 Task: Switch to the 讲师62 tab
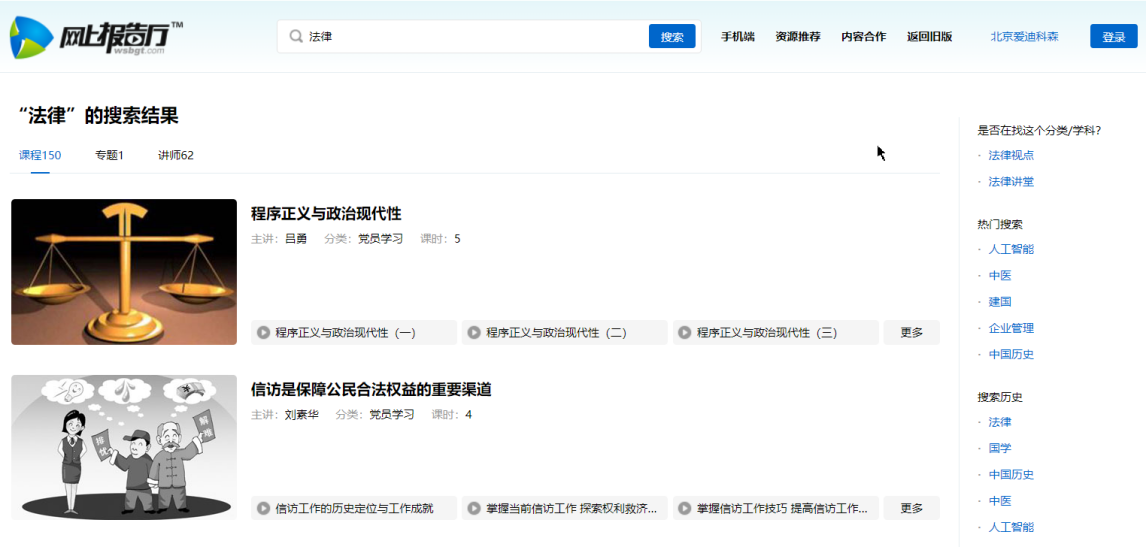[175, 155]
